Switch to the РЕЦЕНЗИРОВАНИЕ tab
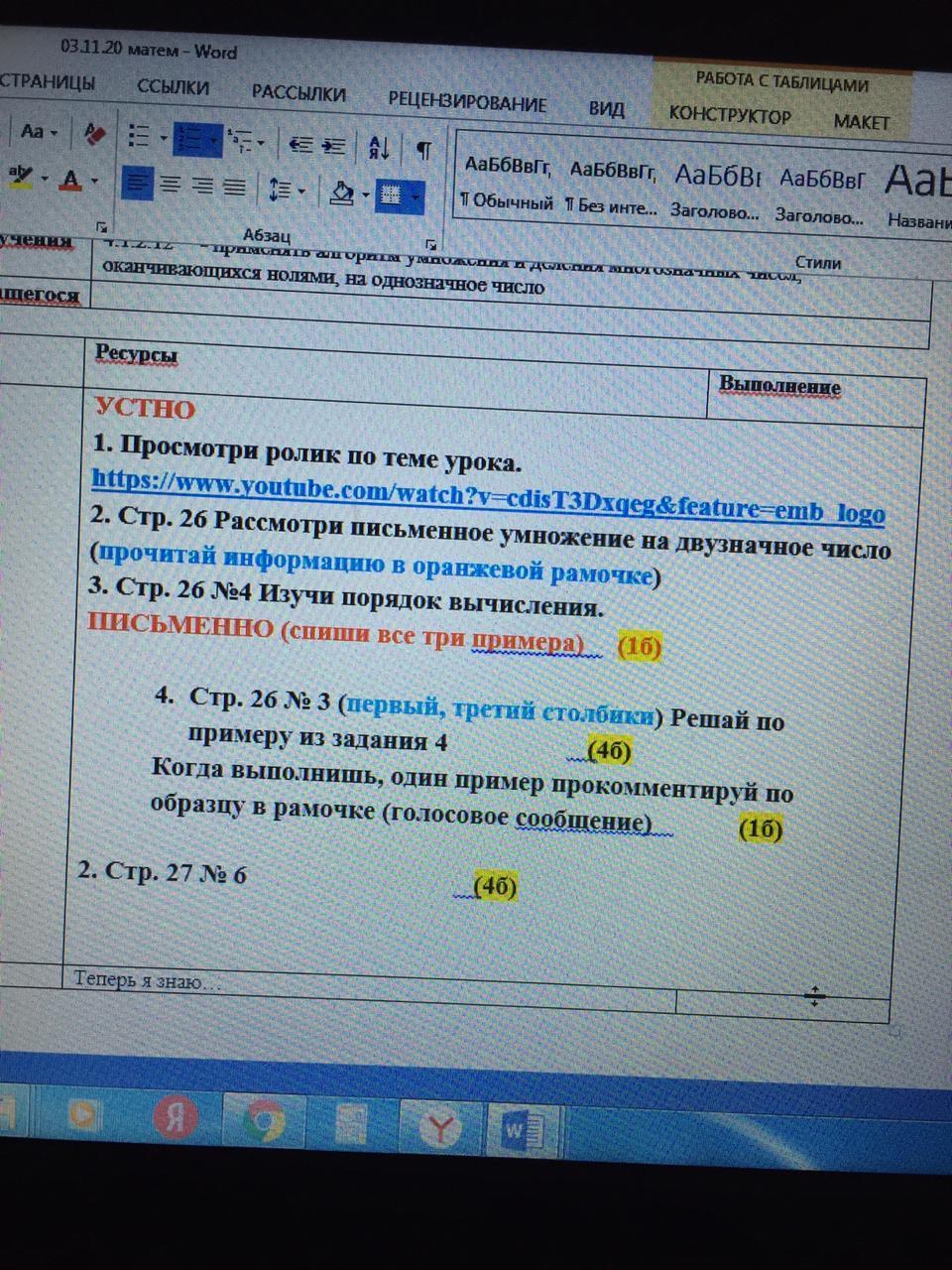Screen dimensions: 952x1270 [467, 101]
